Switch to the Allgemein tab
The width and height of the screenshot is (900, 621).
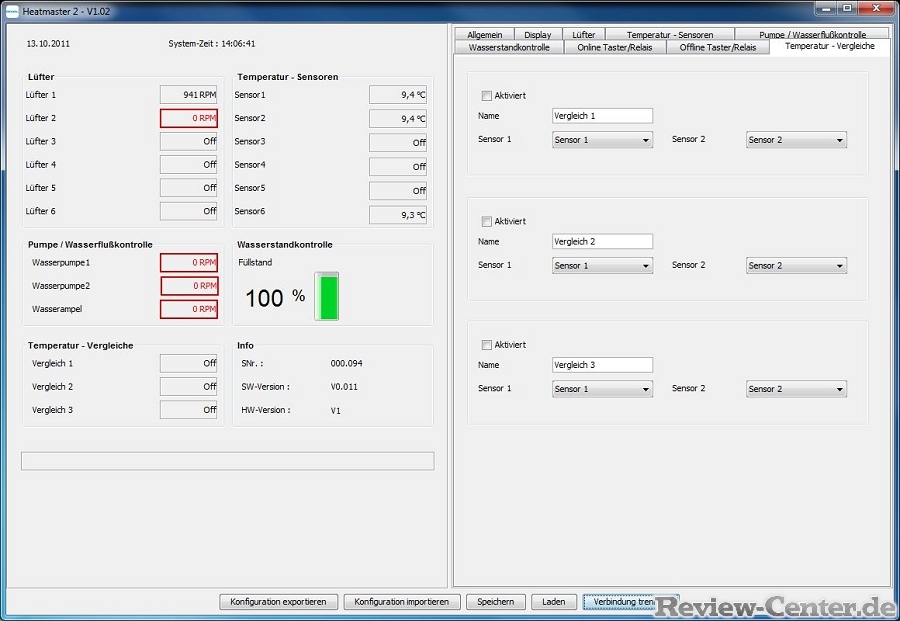484,34
